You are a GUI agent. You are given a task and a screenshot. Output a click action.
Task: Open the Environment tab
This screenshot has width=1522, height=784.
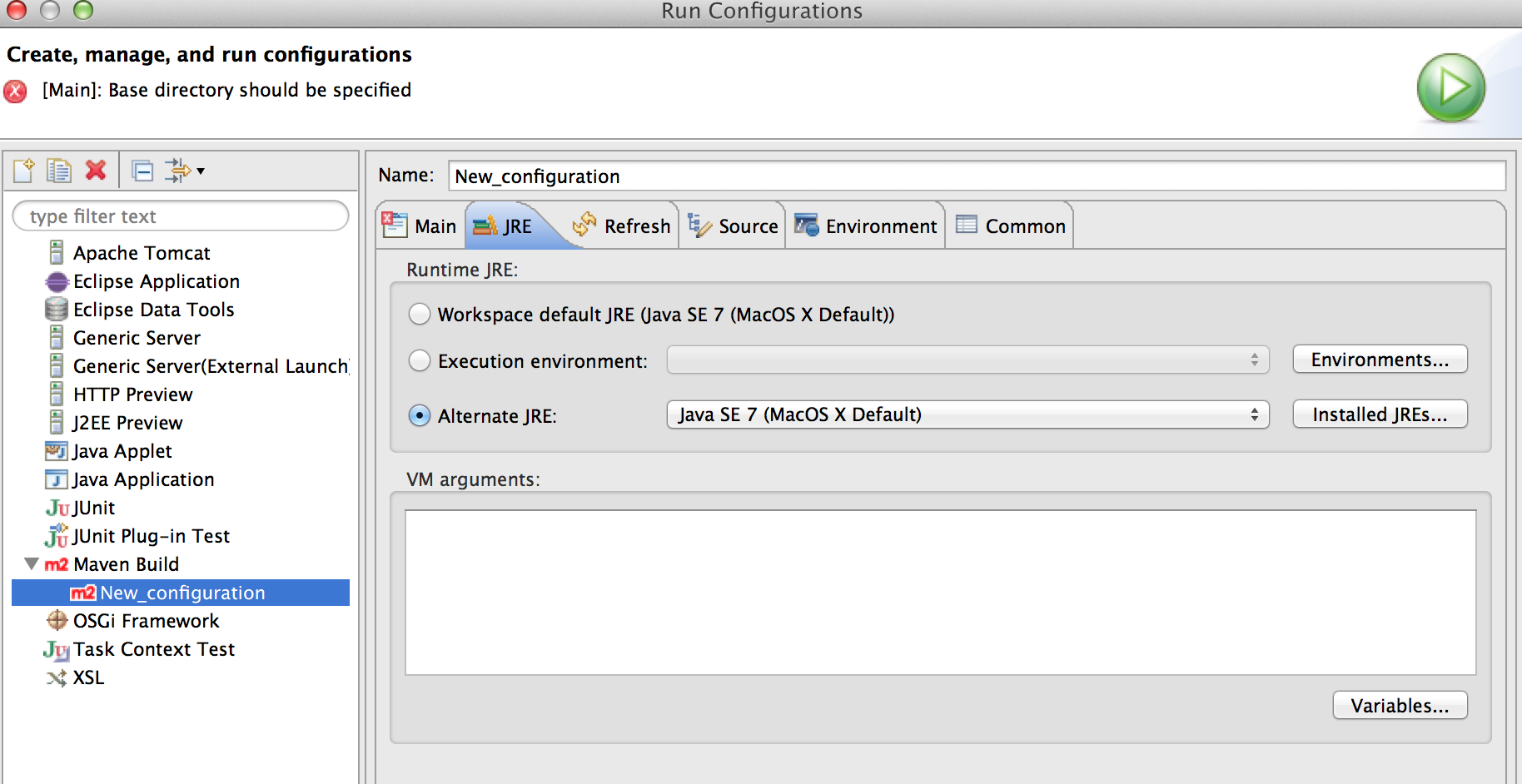[x=866, y=226]
